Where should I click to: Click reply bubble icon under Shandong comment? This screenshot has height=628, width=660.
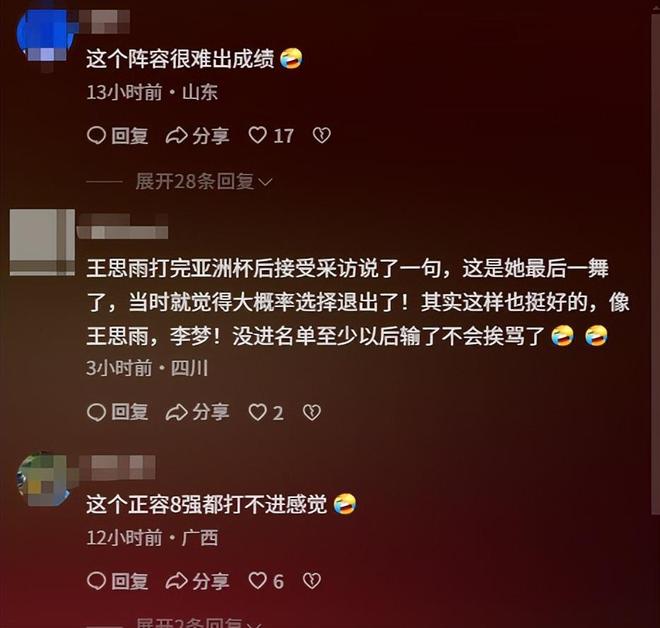click(96, 136)
